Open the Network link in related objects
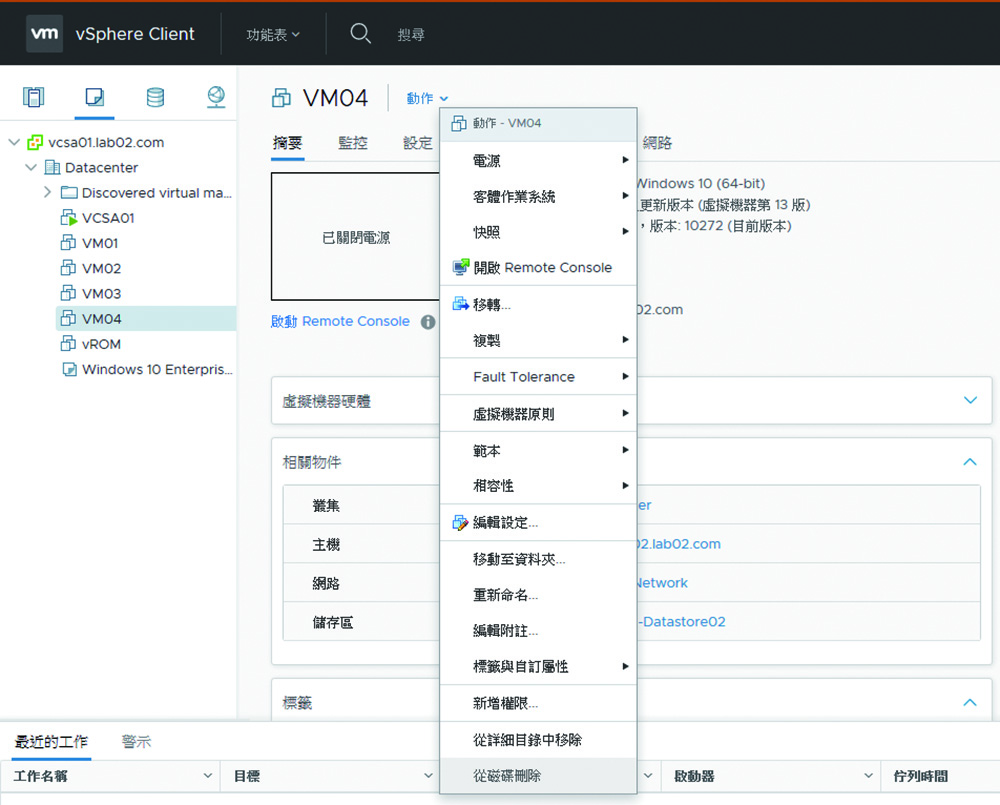 point(662,583)
